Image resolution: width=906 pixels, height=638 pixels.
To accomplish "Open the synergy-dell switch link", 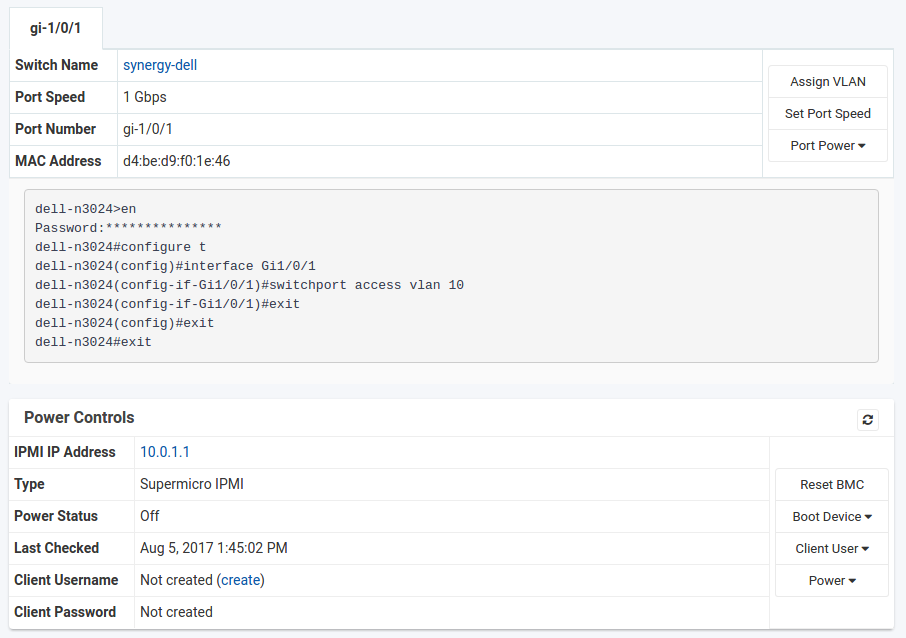I will pyautogui.click(x=160, y=65).
